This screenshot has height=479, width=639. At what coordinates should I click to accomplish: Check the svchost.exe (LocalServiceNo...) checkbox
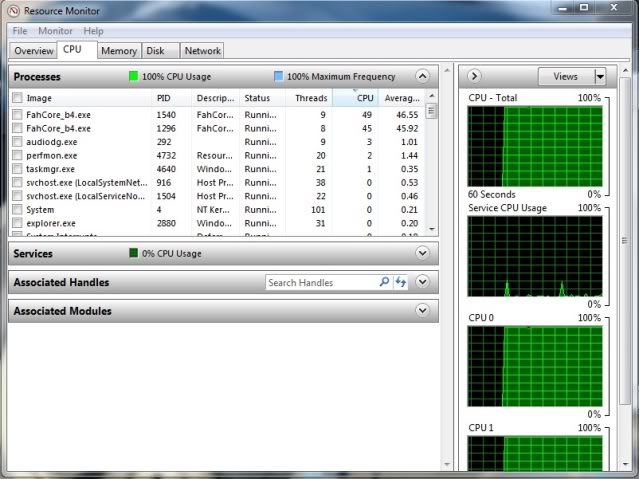17,196
